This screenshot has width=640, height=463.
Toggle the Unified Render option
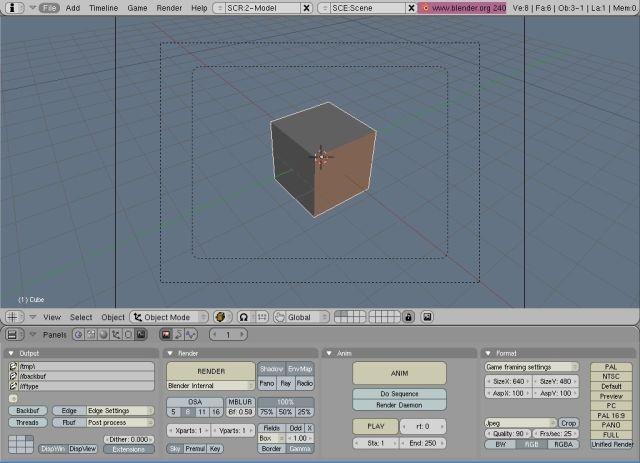[x=612, y=444]
